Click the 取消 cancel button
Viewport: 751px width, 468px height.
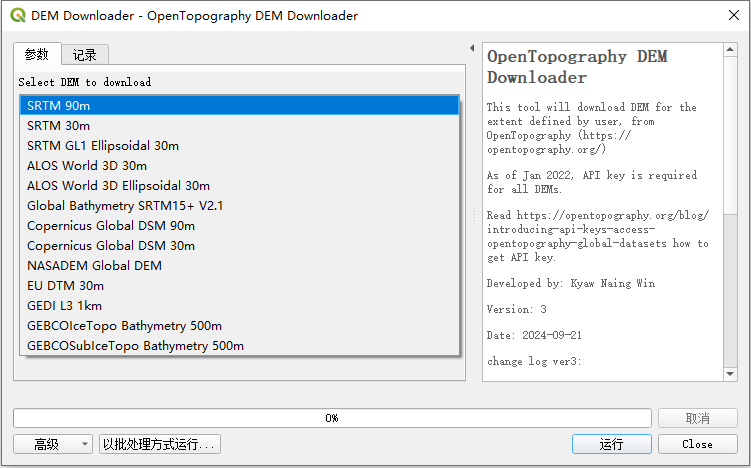(x=697, y=418)
